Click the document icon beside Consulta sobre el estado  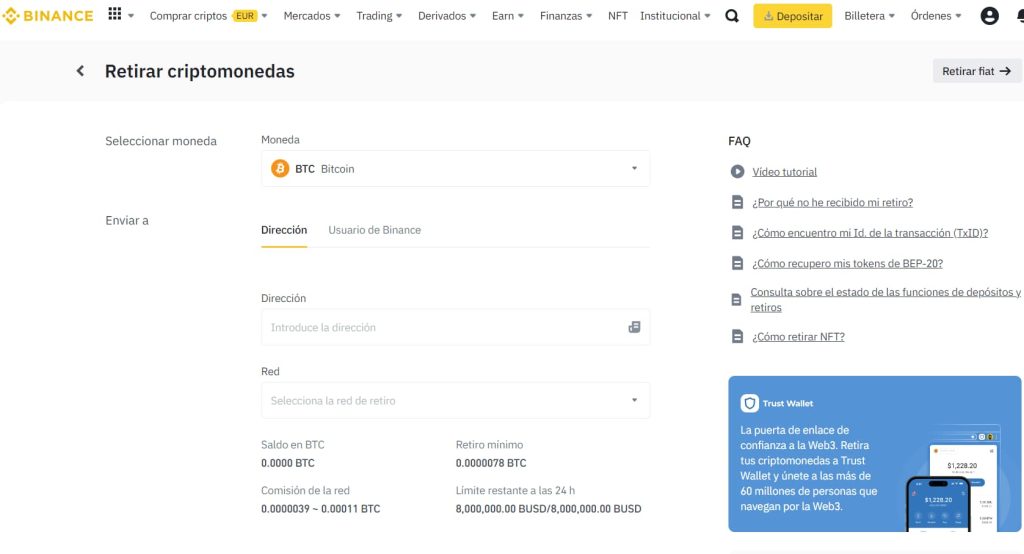coord(736,300)
